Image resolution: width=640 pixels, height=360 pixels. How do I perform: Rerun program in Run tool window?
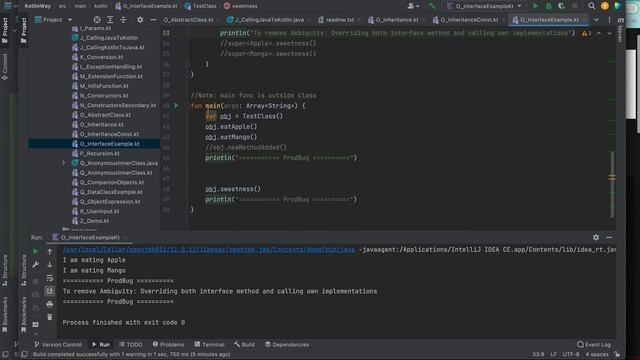[36, 251]
